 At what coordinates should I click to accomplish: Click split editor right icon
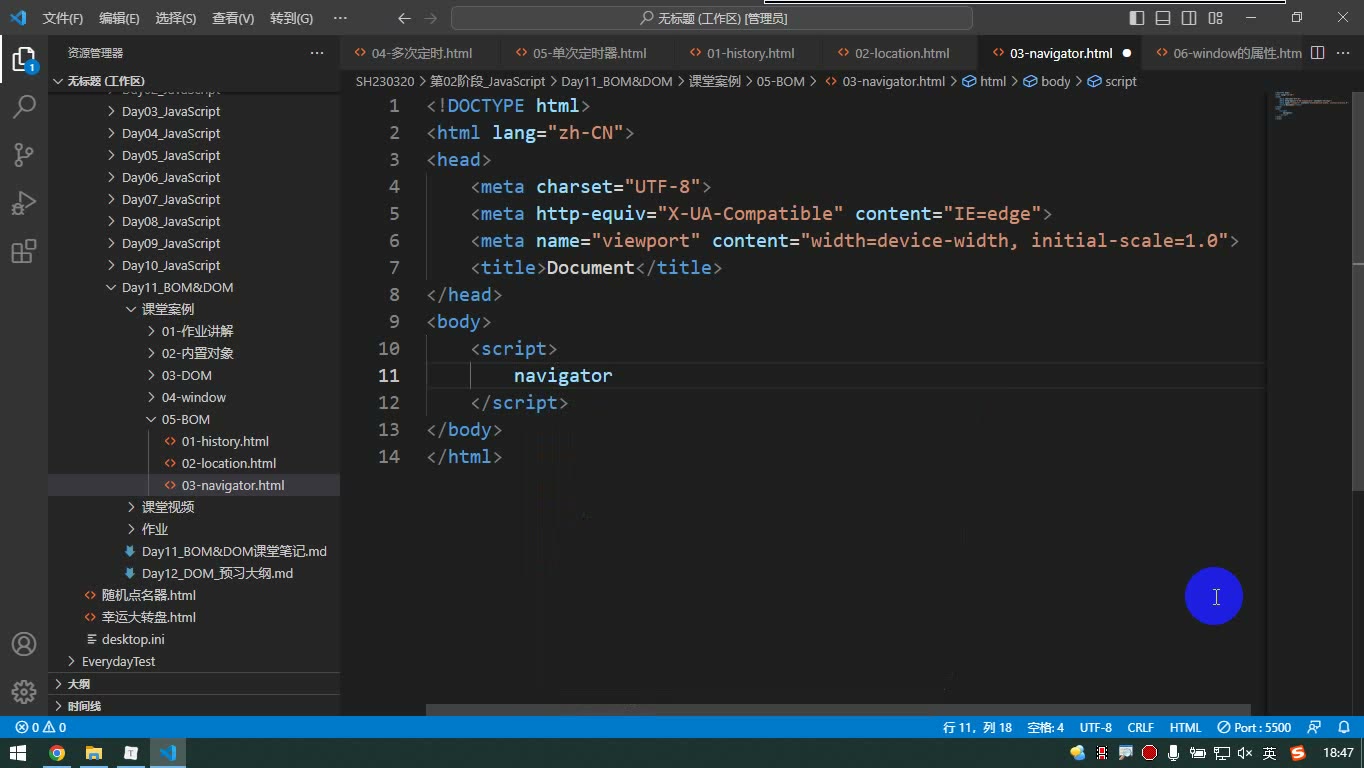(1318, 53)
